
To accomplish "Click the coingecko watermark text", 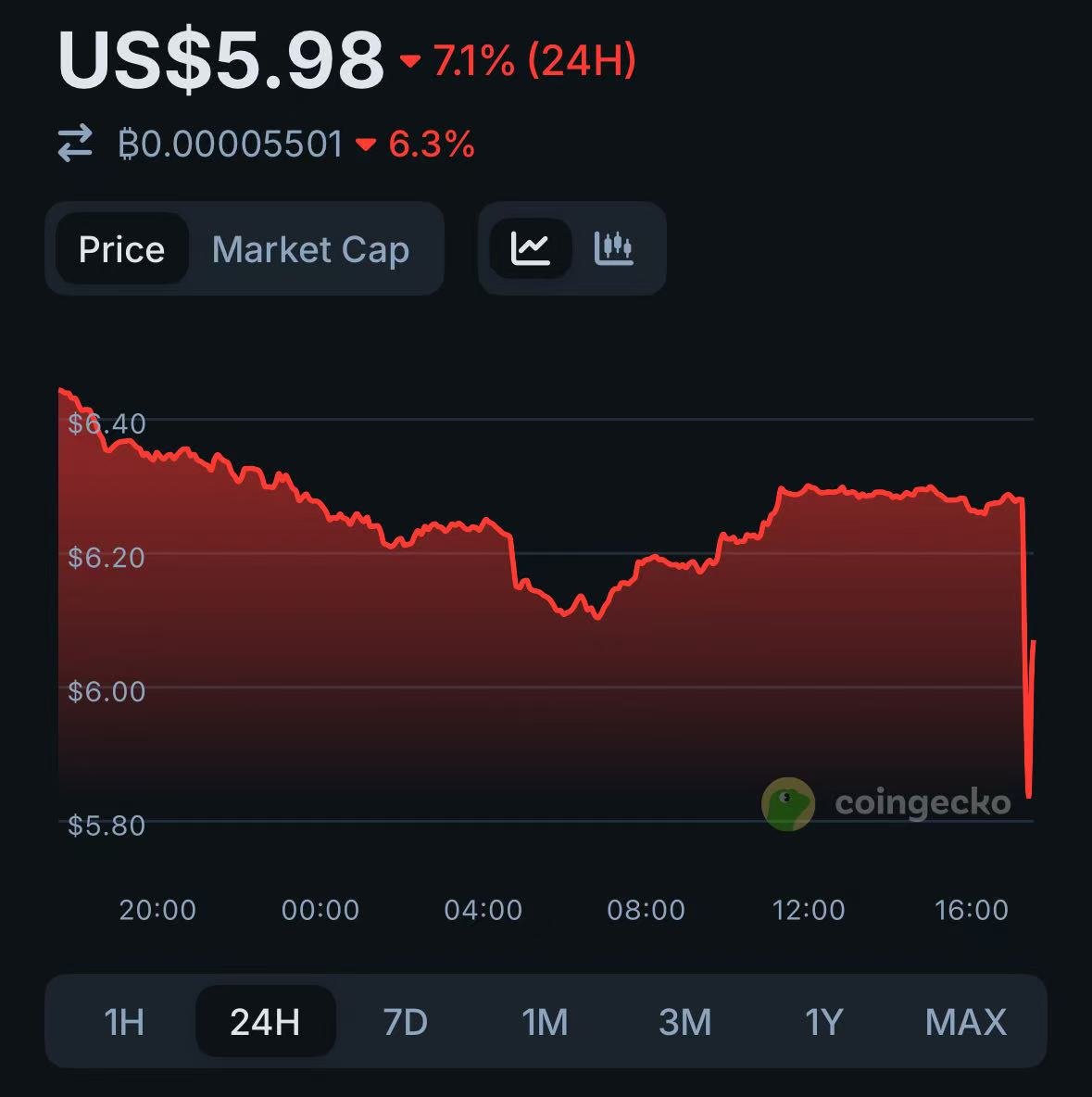I will point(923,803).
